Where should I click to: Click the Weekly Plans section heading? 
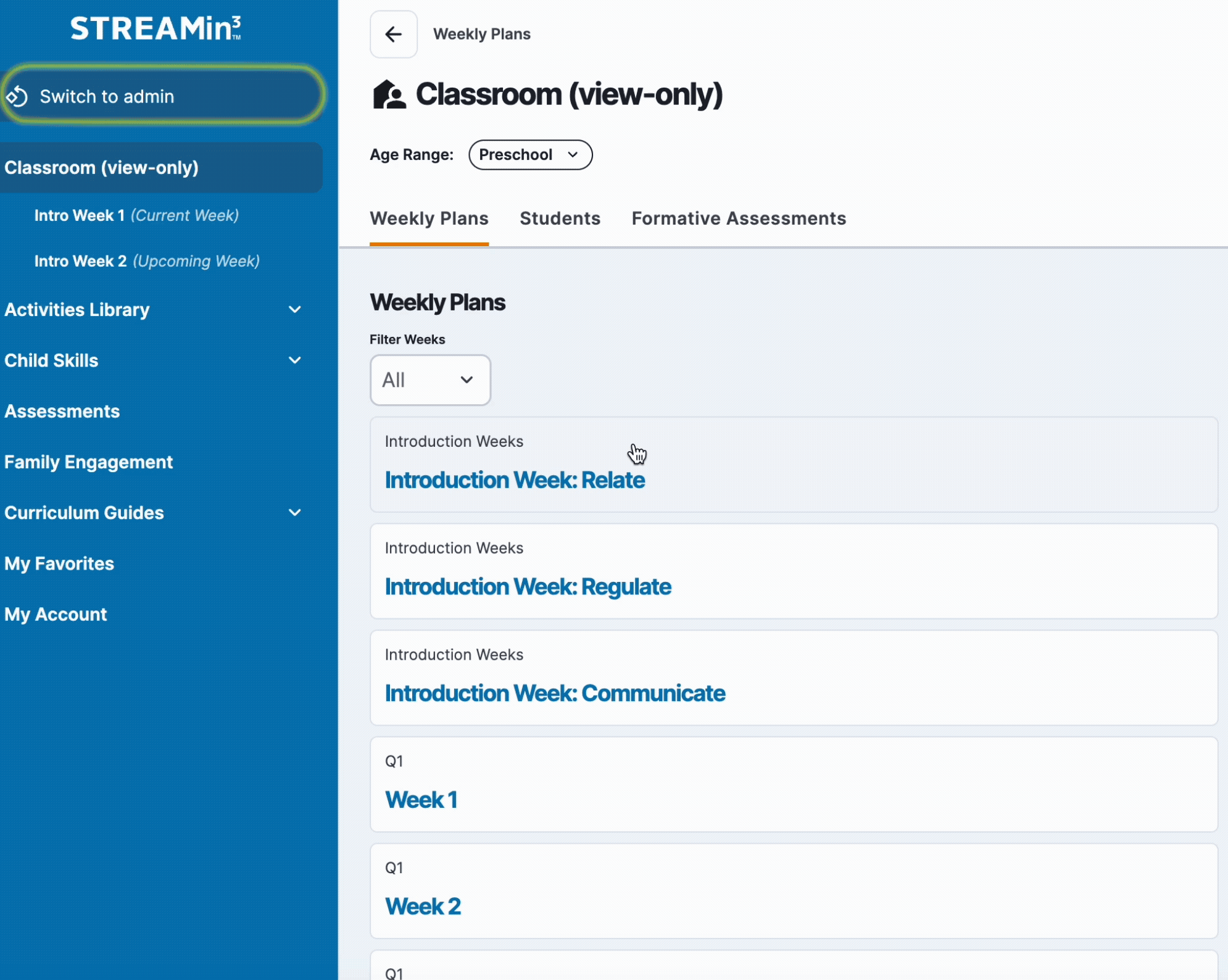tap(438, 303)
